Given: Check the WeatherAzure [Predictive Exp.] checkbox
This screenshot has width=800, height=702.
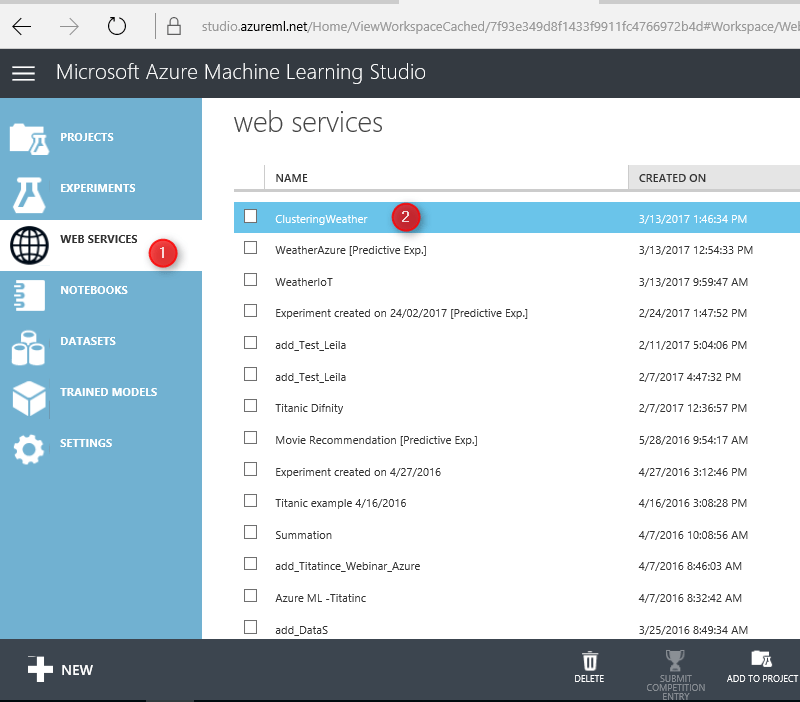Looking at the screenshot, I should [x=251, y=248].
